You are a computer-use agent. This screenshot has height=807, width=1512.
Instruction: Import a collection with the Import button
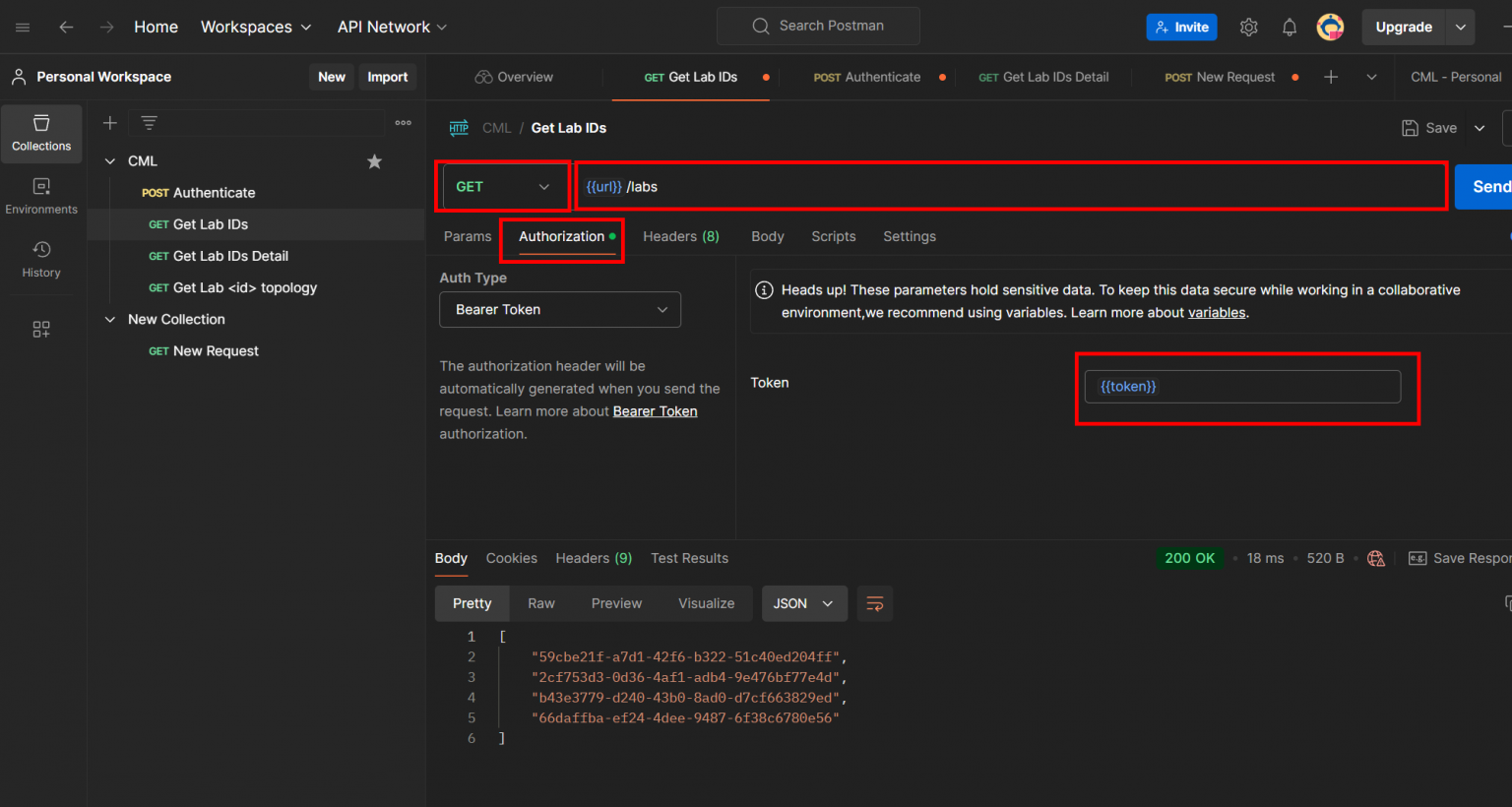387,76
